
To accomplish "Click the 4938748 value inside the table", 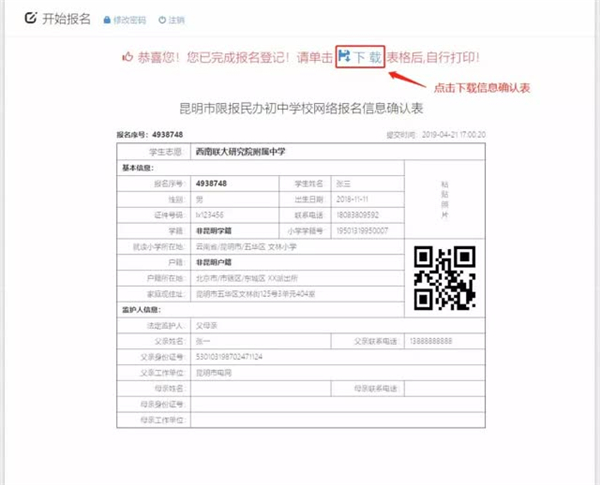I will (x=211, y=184).
